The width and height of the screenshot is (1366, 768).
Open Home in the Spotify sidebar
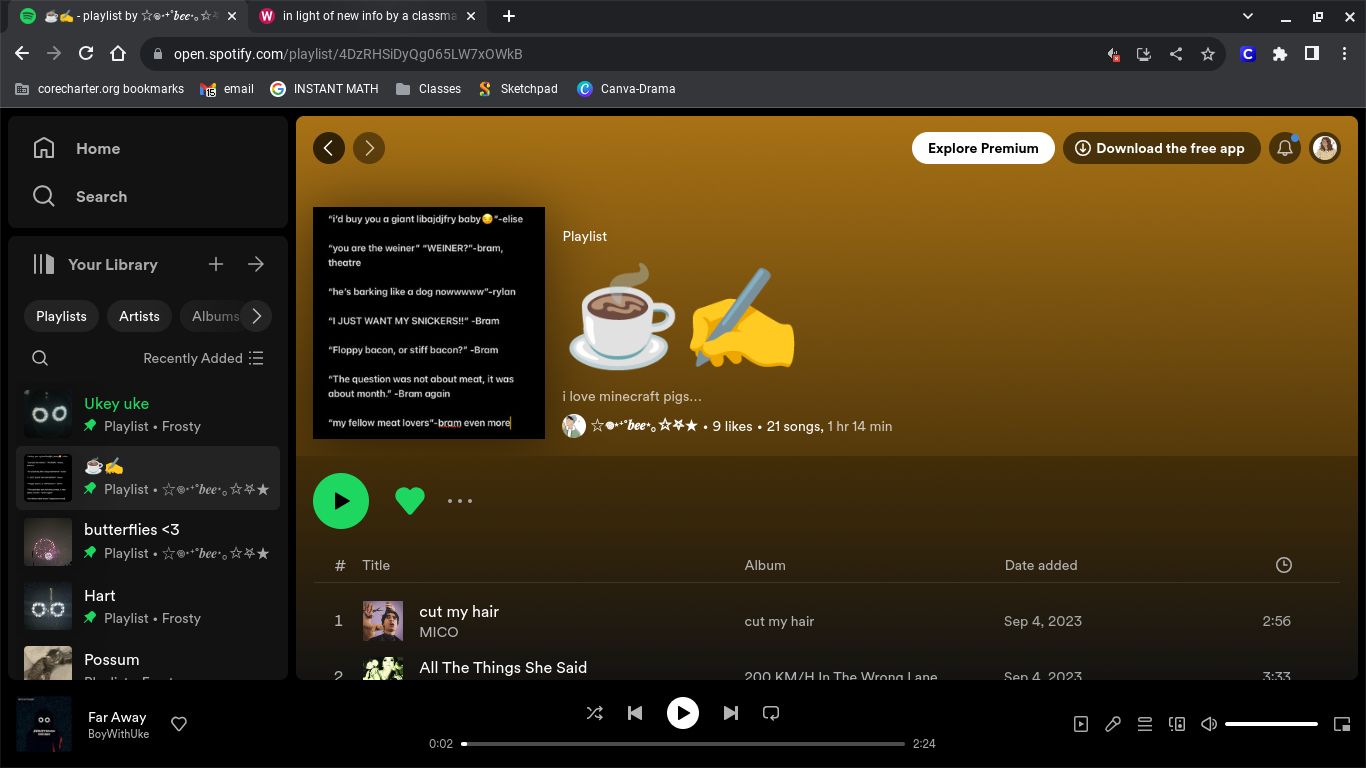pos(77,148)
